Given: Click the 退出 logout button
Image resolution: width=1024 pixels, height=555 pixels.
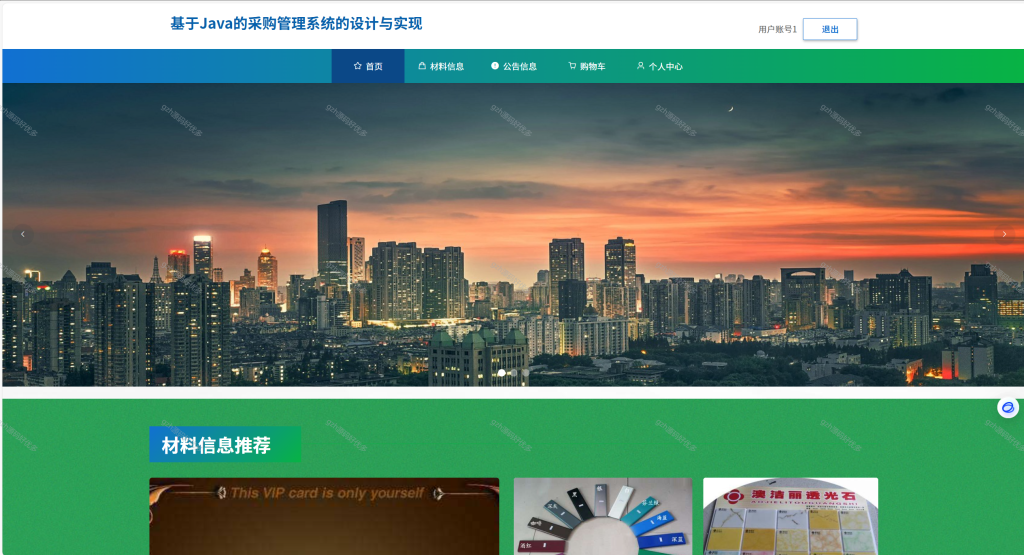Looking at the screenshot, I should click(830, 29).
